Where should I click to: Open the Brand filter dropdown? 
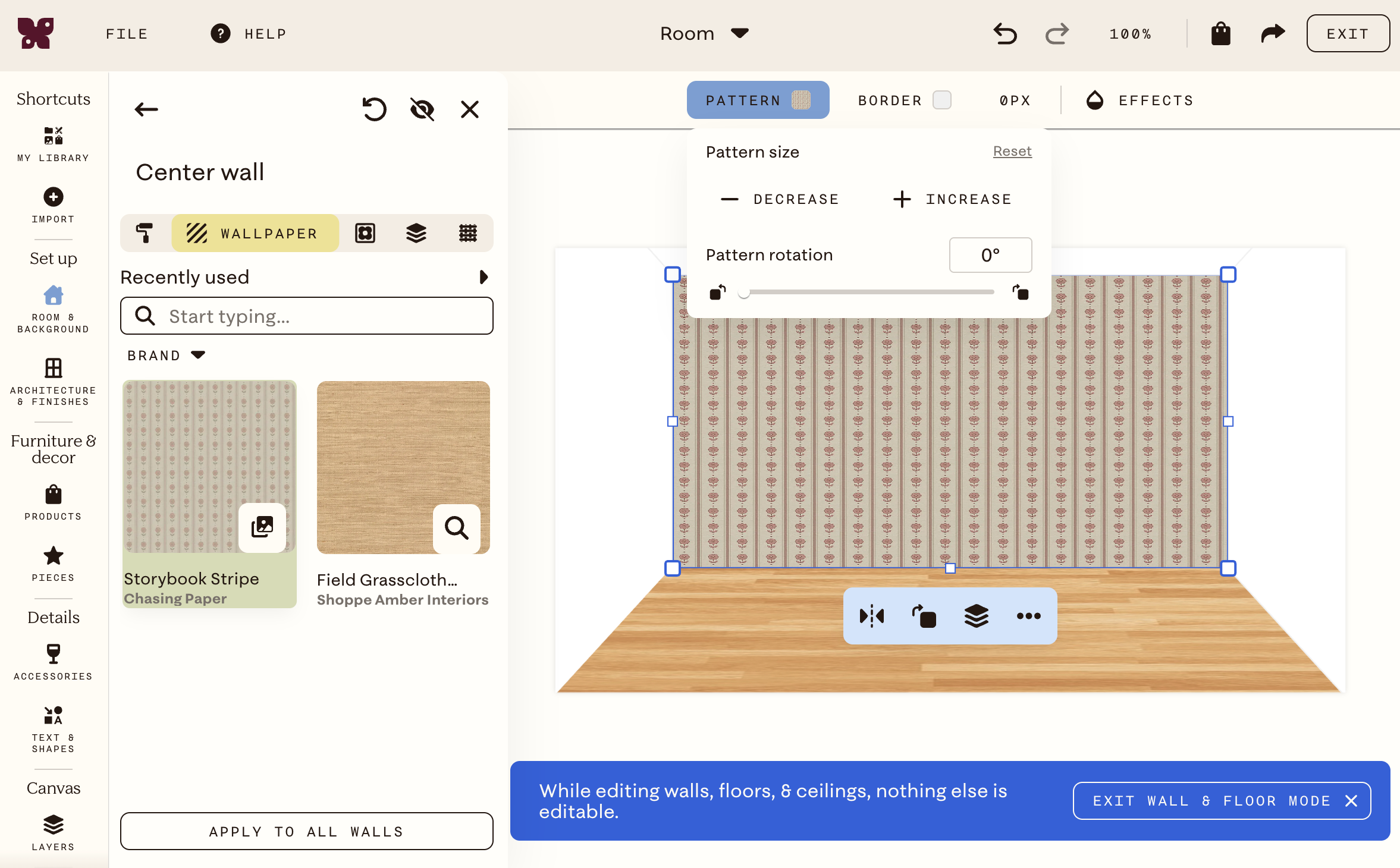tap(166, 356)
